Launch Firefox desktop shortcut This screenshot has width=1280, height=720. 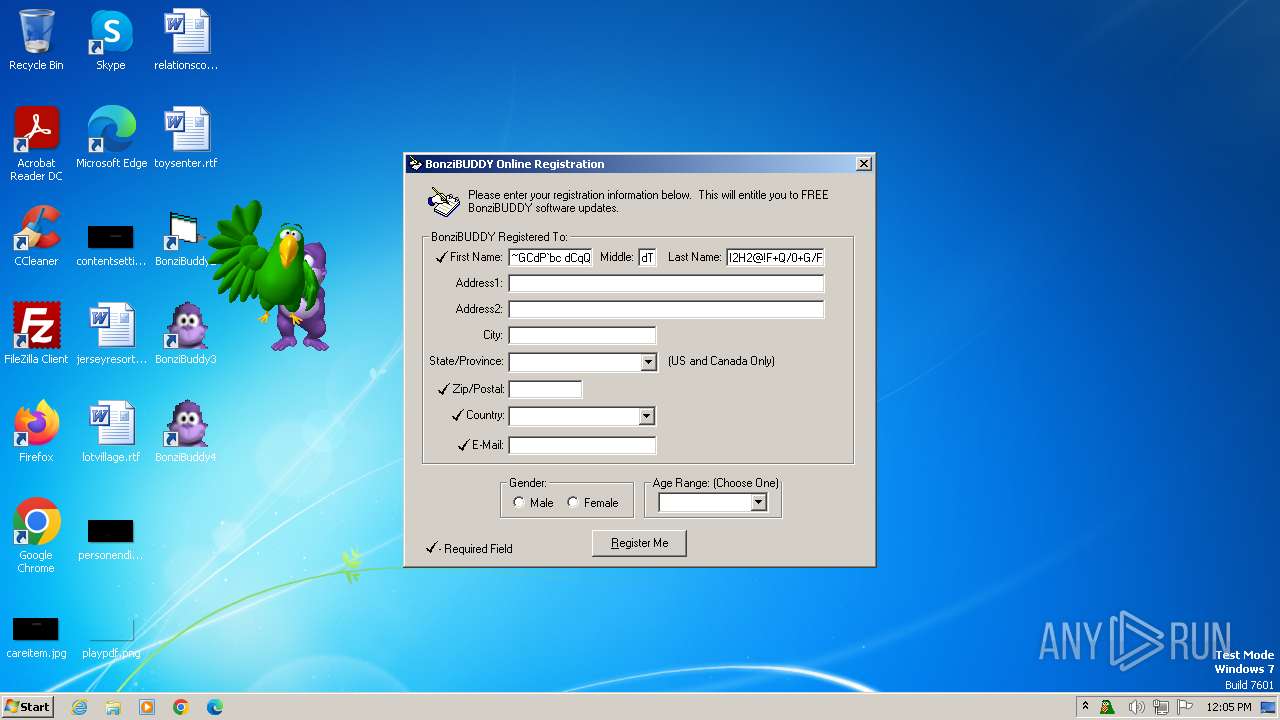[x=36, y=431]
